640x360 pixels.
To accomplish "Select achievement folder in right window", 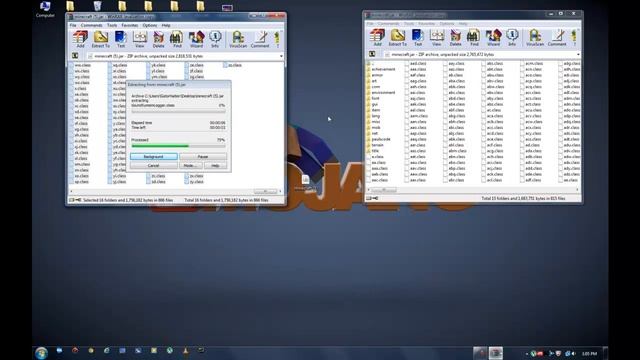I will coord(381,69).
